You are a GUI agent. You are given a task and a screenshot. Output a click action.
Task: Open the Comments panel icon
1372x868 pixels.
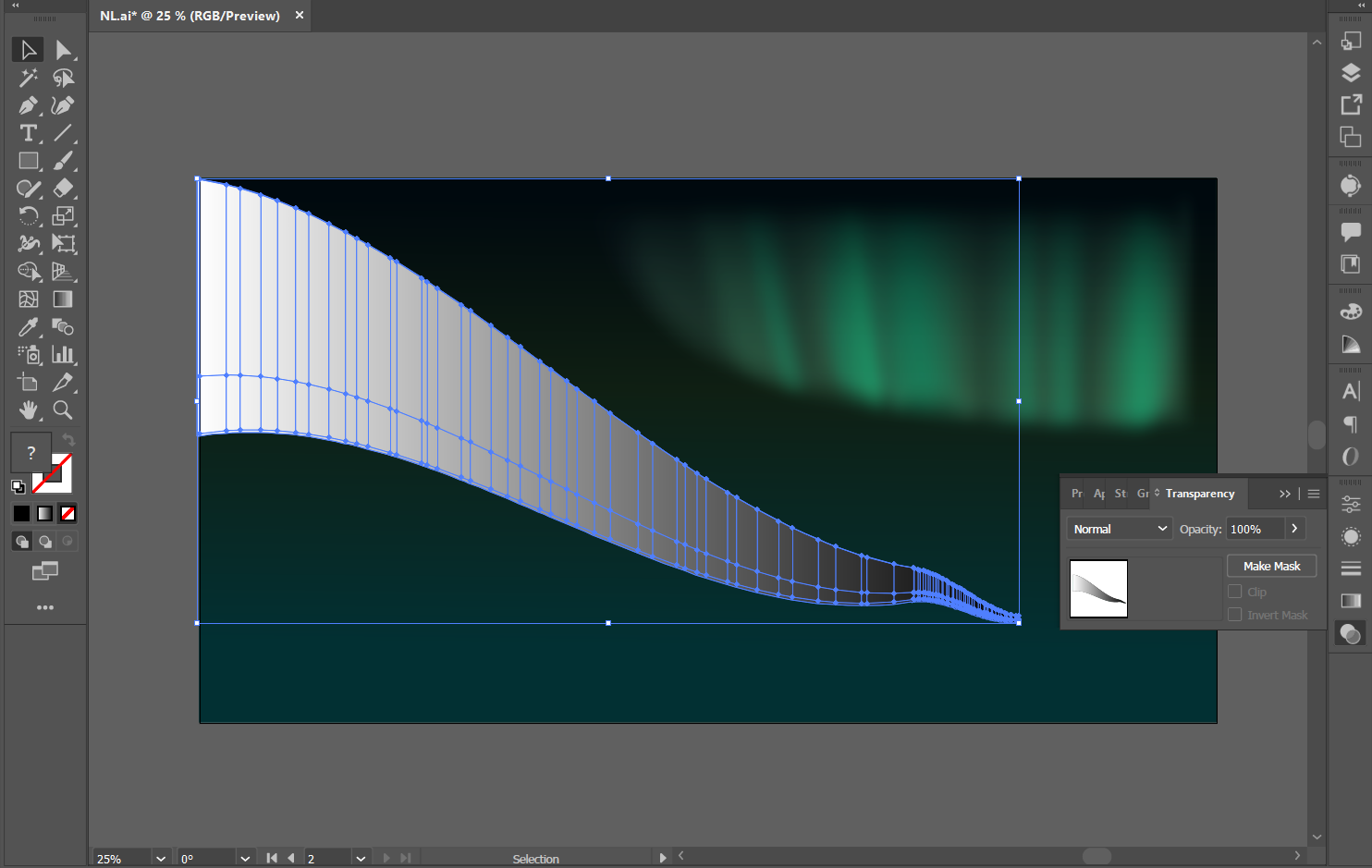coord(1351,231)
